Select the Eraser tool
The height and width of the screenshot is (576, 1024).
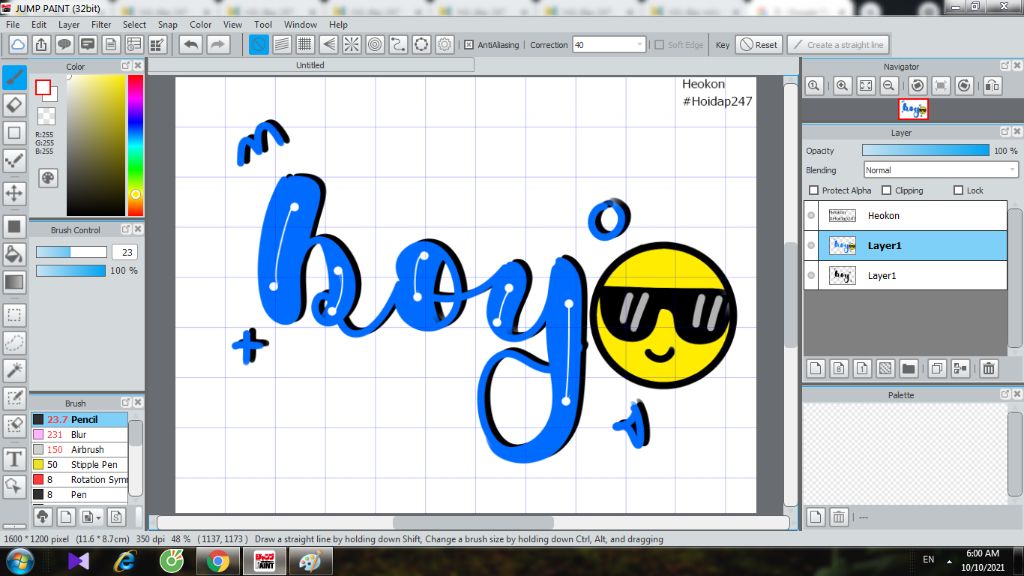tap(14, 105)
